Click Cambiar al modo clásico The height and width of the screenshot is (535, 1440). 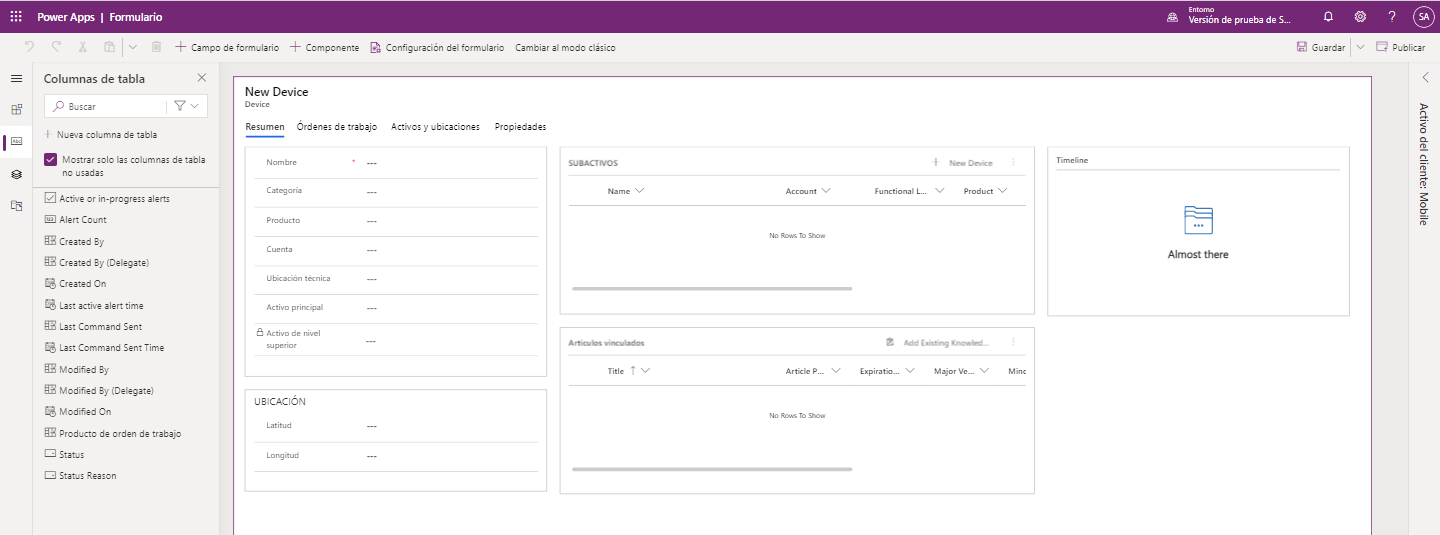coord(565,47)
